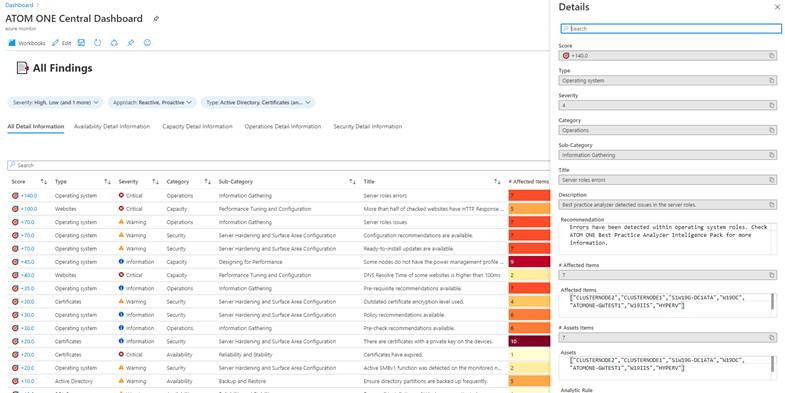Save the workbook with the disk icon

pyautogui.click(x=81, y=43)
